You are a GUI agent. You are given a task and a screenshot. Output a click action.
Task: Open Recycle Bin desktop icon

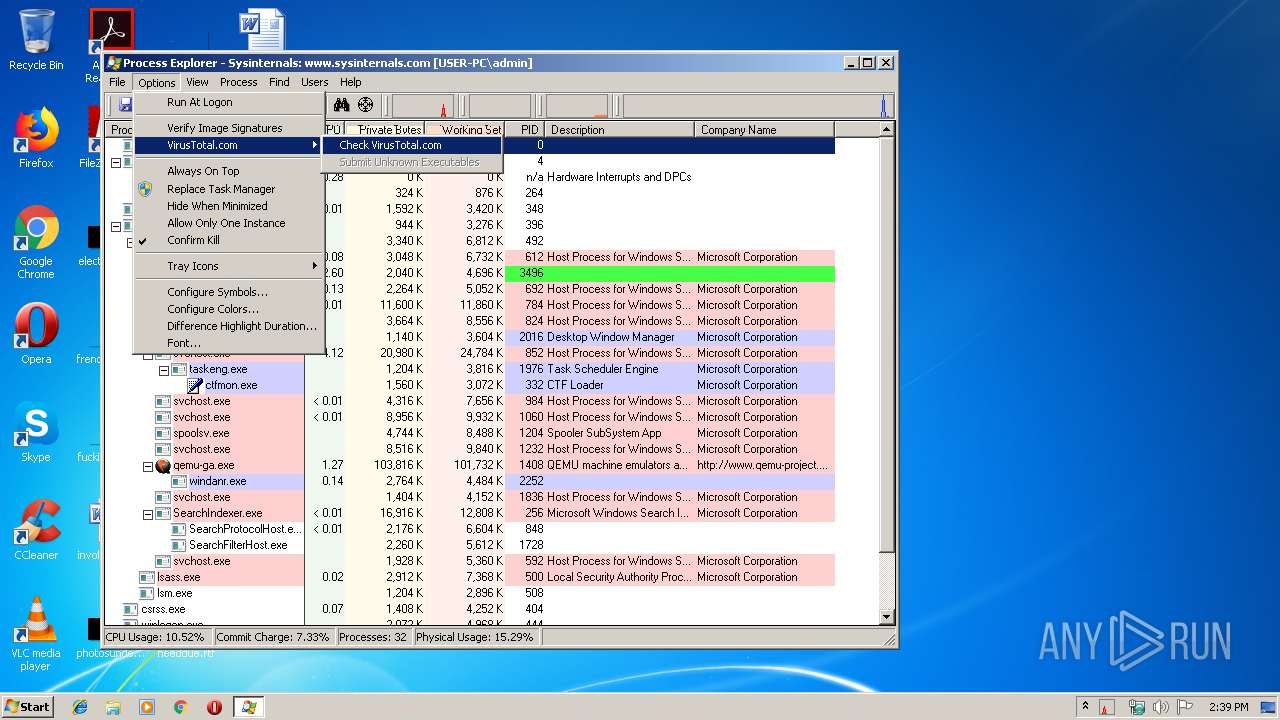coord(36,40)
